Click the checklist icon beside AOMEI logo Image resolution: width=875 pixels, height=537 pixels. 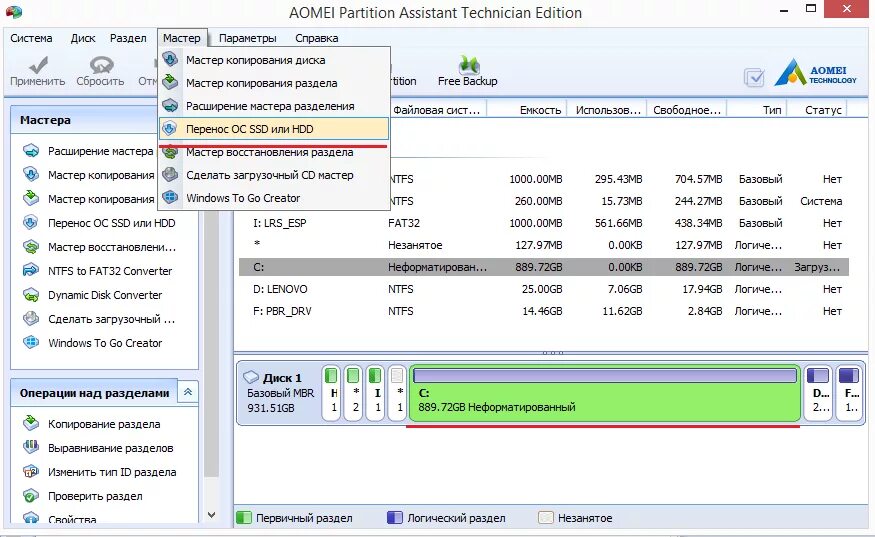(754, 77)
